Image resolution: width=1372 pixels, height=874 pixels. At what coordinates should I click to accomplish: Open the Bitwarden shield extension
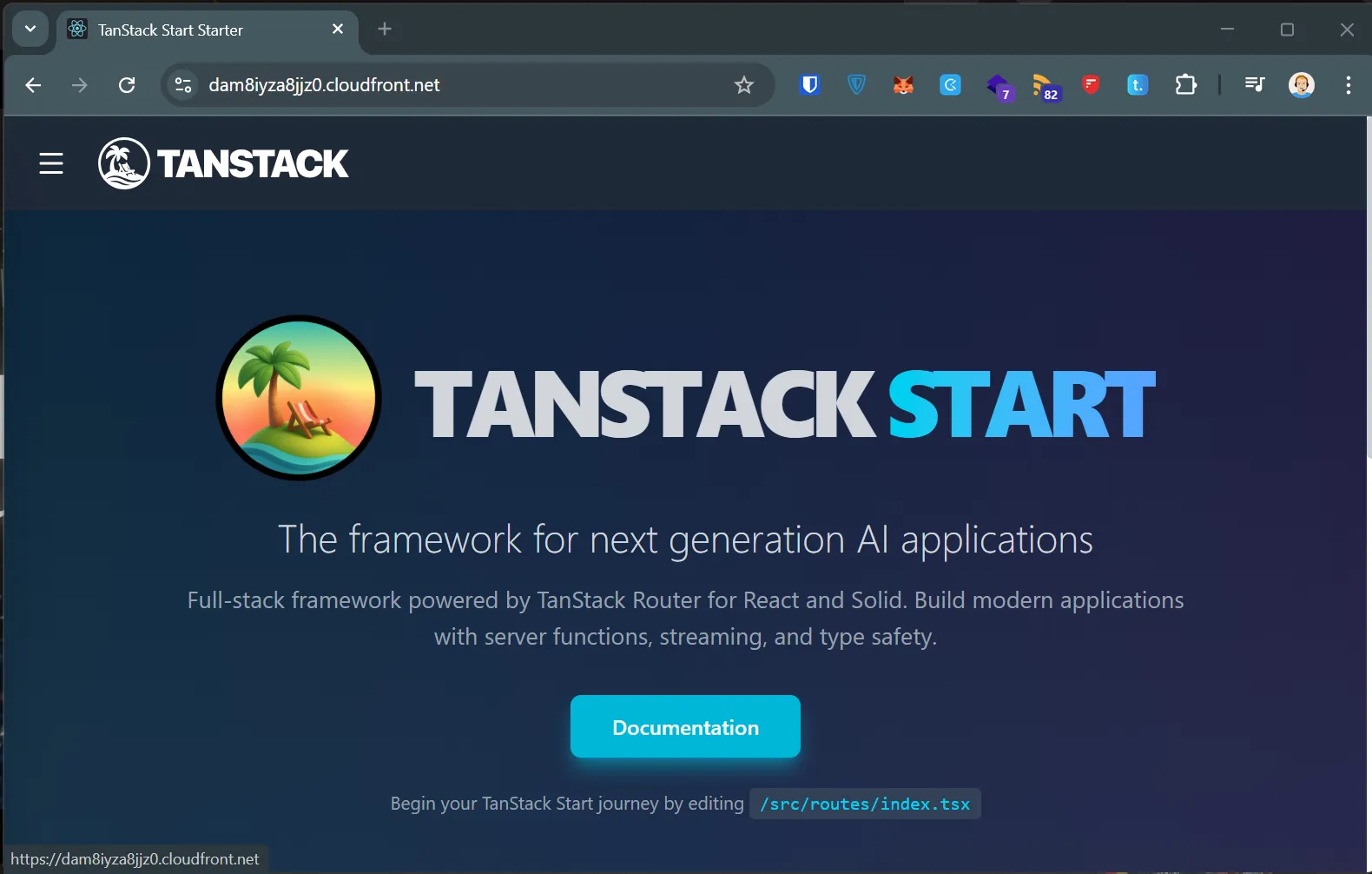(810, 85)
